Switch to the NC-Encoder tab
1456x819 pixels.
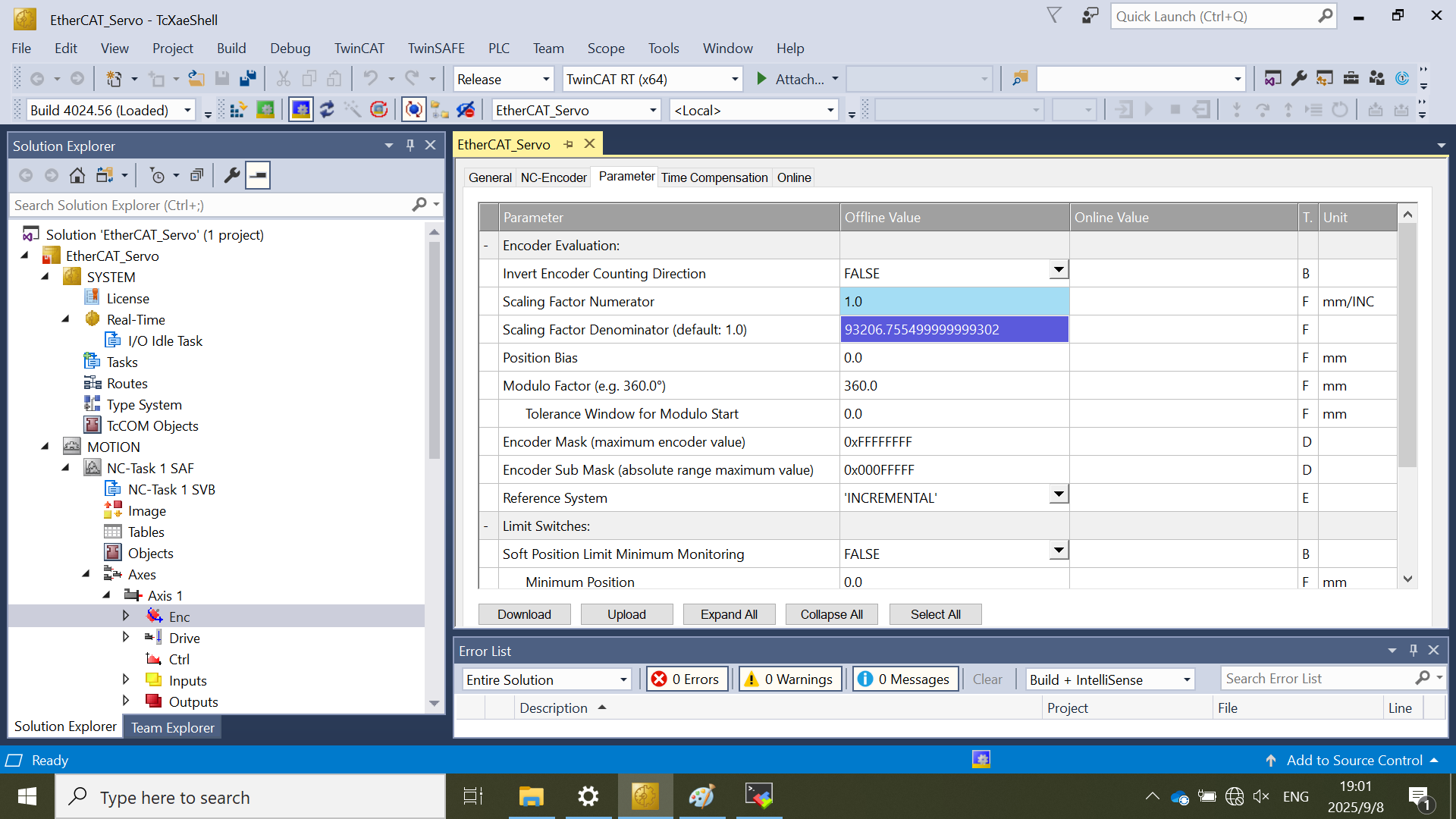click(553, 177)
